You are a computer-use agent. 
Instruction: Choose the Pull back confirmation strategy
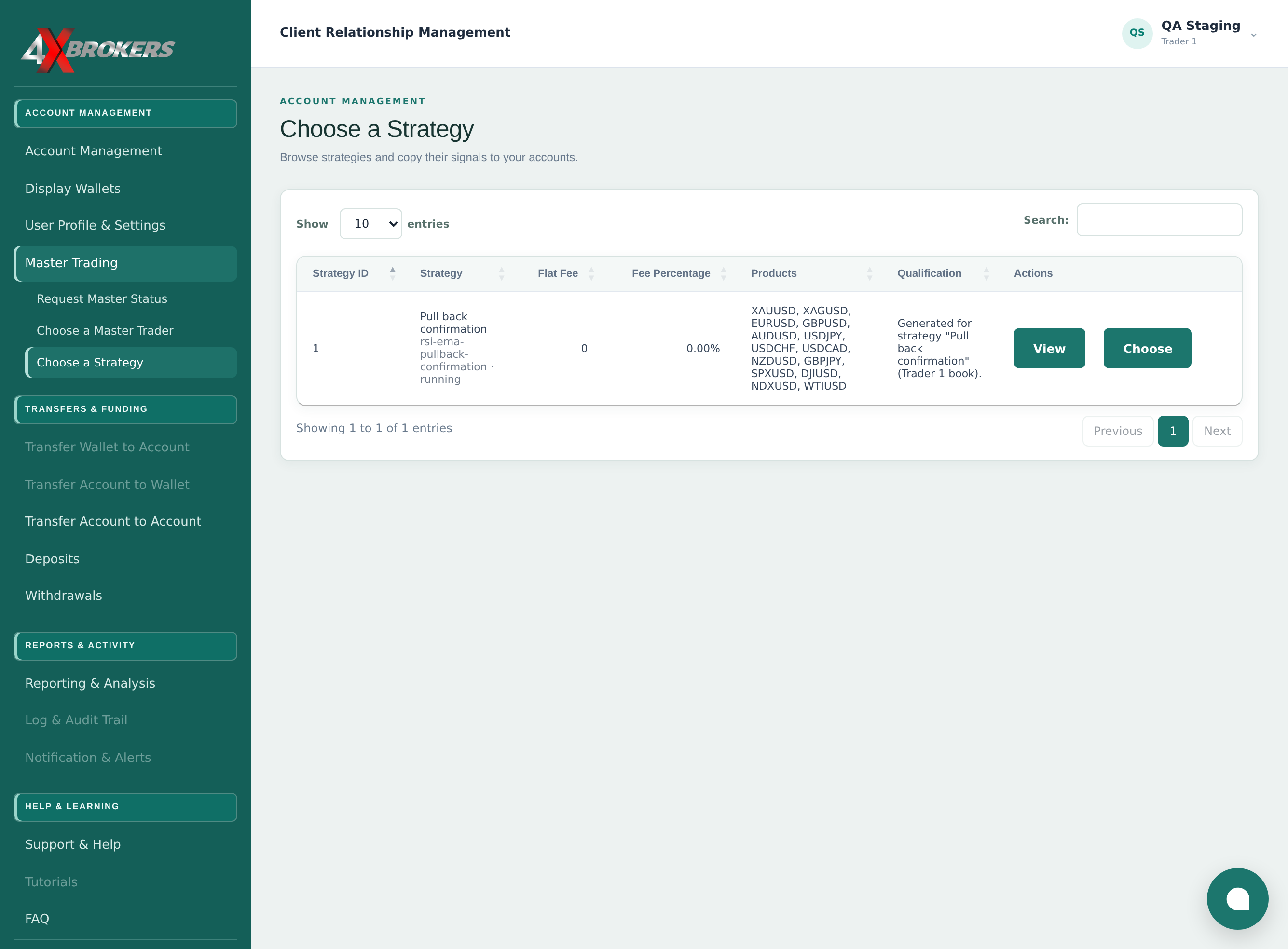(1147, 348)
